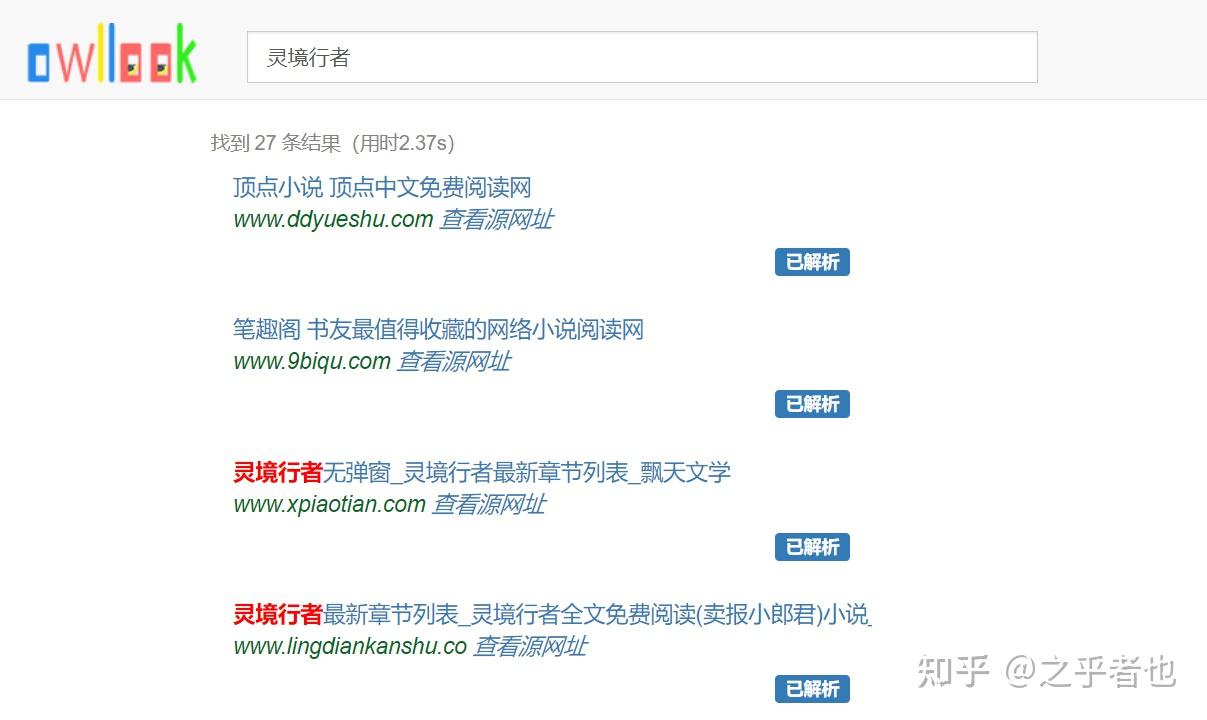Viewport: 1207px width, 720px height.
Task: Click 查看源网址 next to www.xpiaotian.com
Action: [x=488, y=504]
